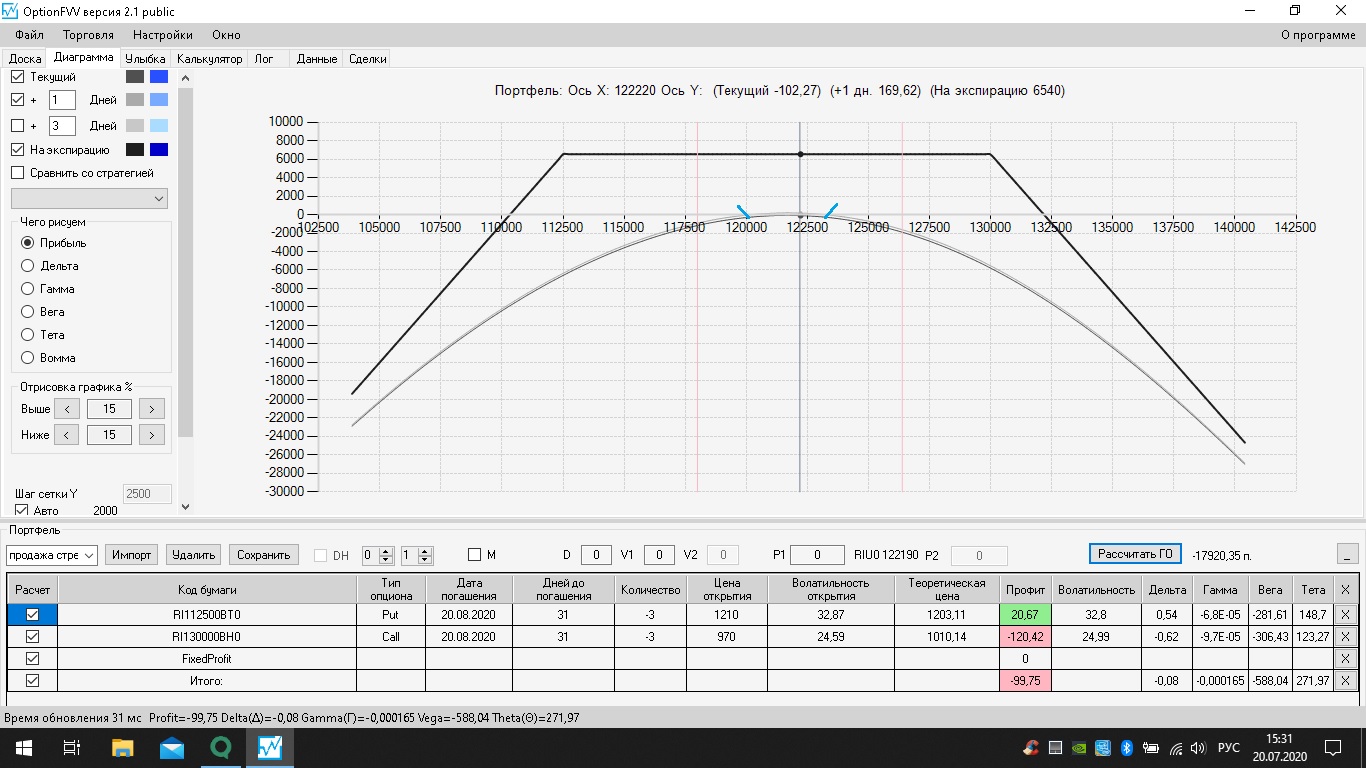
Task: Click the Удалить button
Action: [193, 555]
